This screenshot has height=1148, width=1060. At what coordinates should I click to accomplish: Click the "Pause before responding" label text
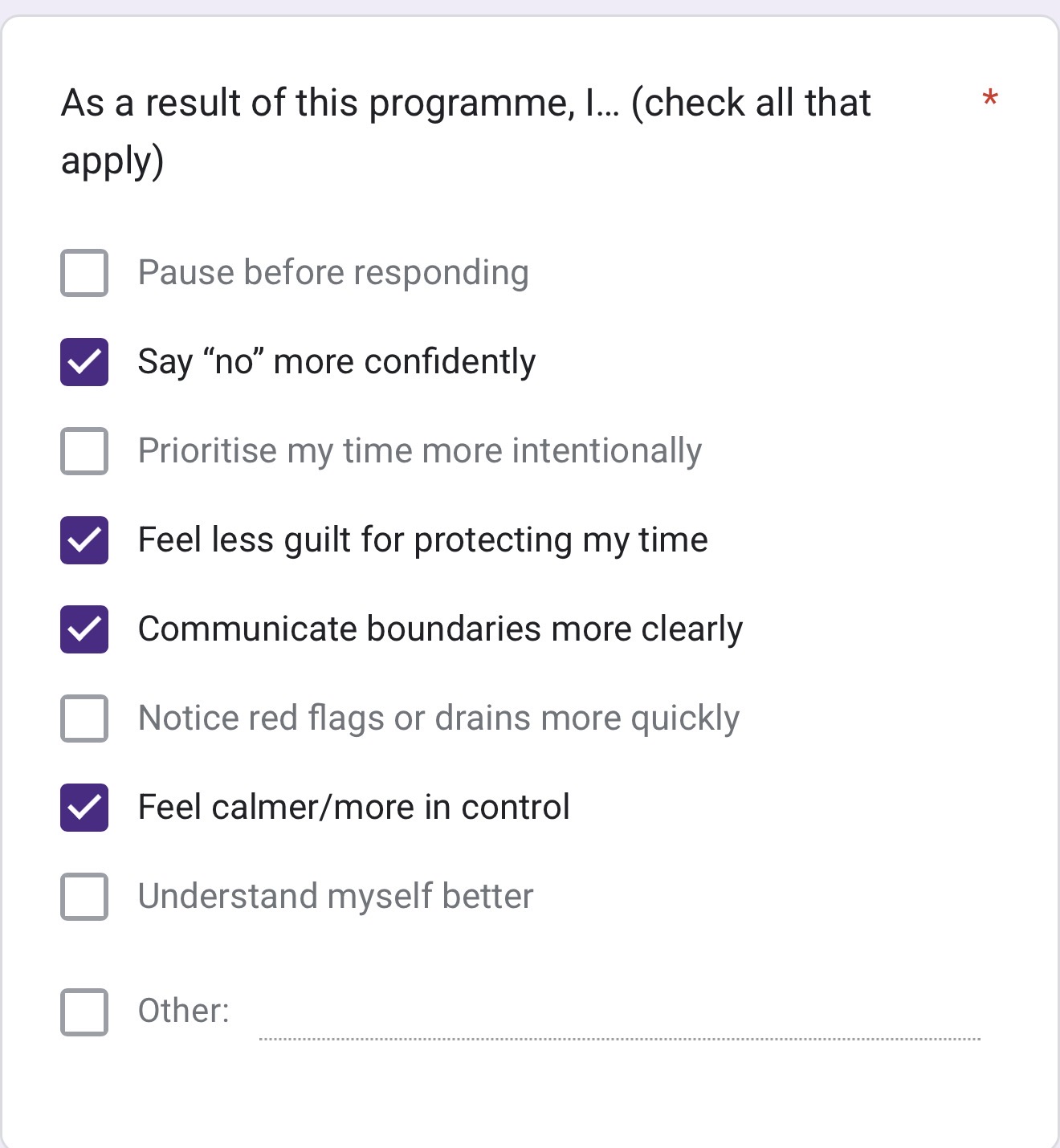(333, 273)
